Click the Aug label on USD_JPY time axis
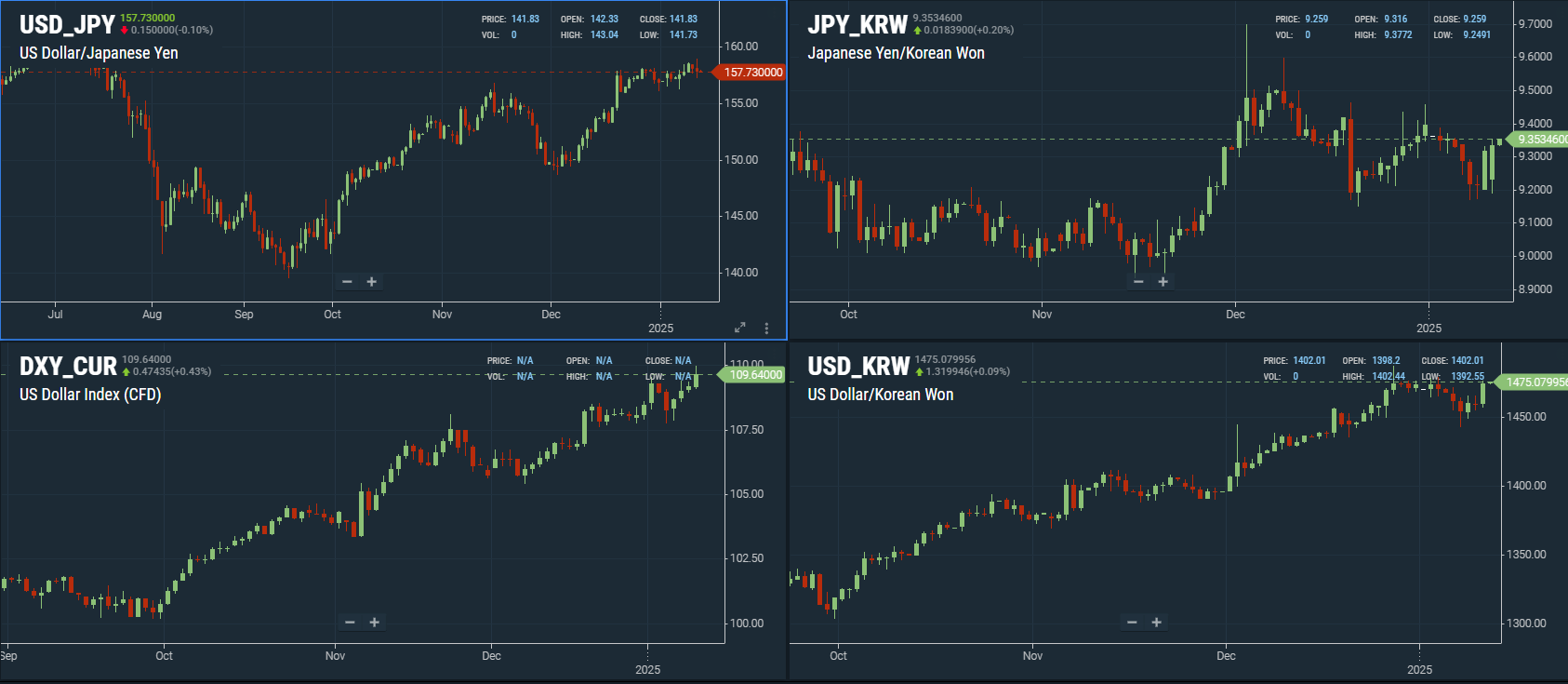The width and height of the screenshot is (1568, 684). [x=152, y=314]
